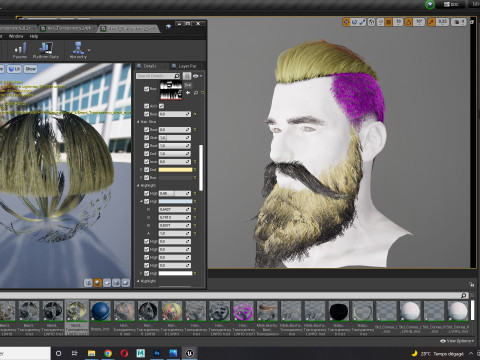Toggle the checkbox beside the texture thumbnail
This screenshot has width=480, height=360.
[x=146, y=89]
